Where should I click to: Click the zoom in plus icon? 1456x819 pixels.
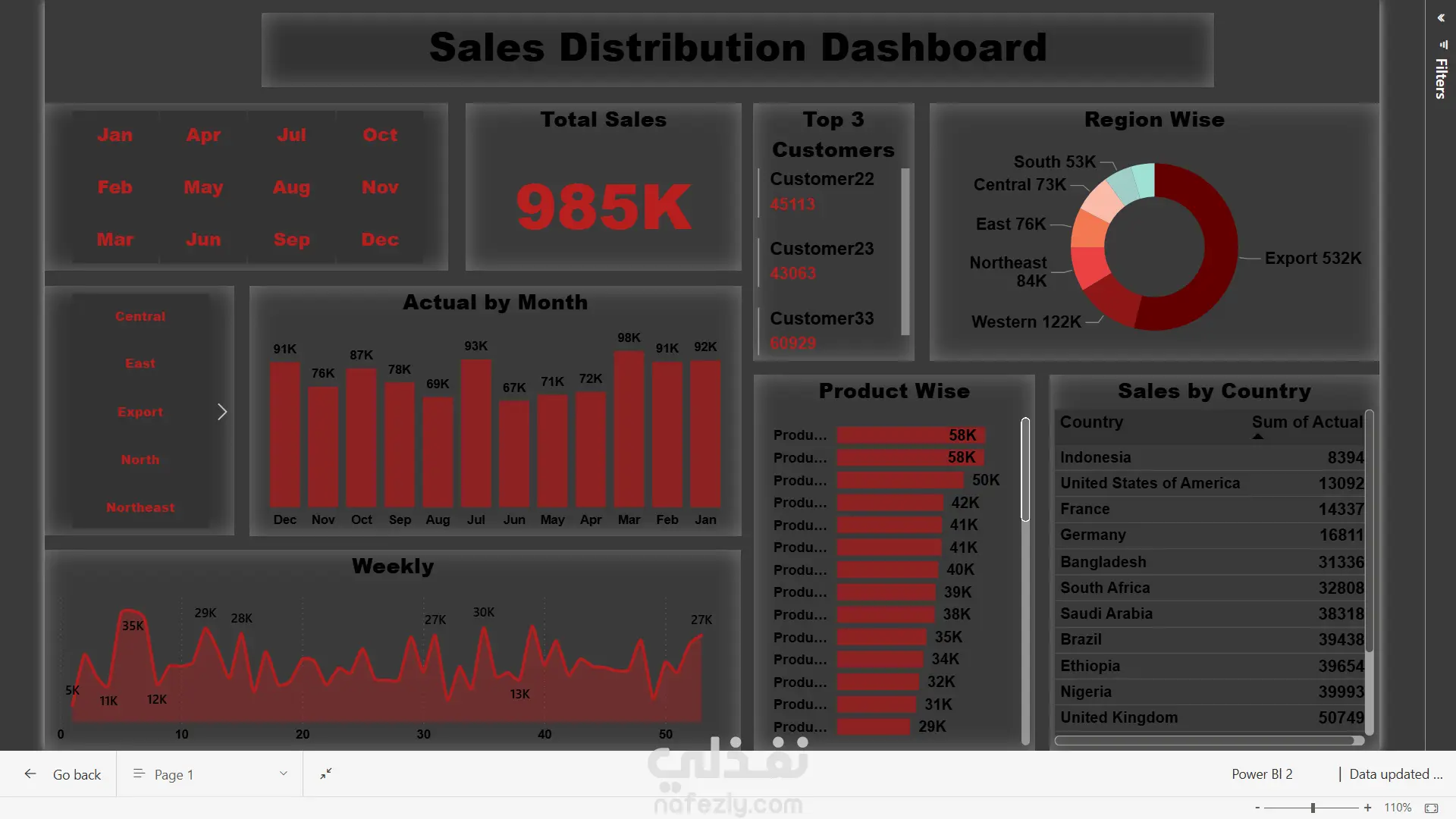coord(1367,808)
